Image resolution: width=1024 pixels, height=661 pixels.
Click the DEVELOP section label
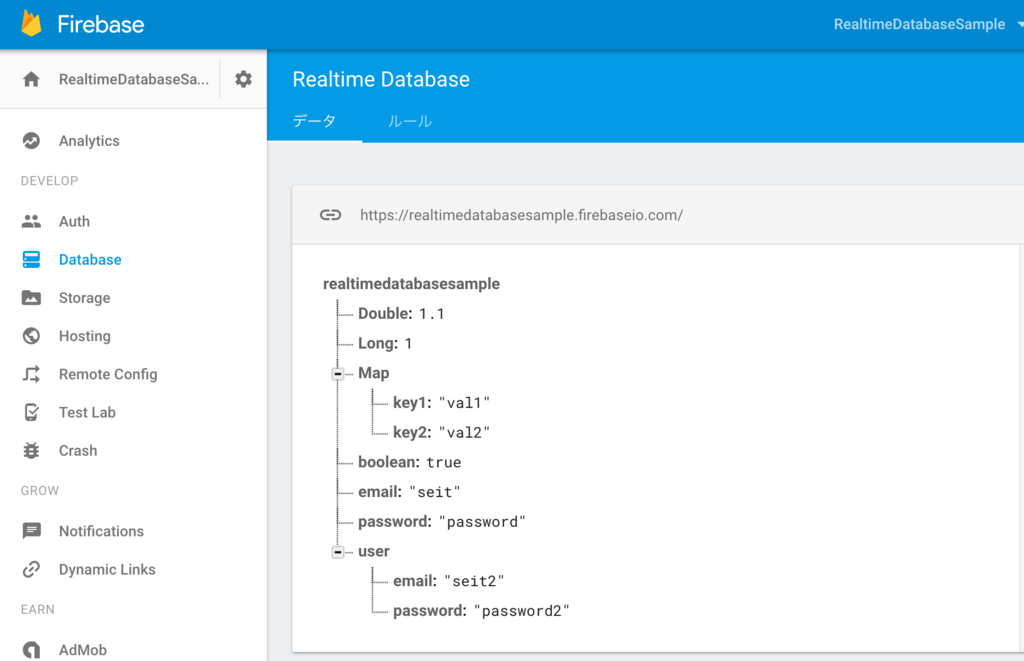(x=49, y=181)
